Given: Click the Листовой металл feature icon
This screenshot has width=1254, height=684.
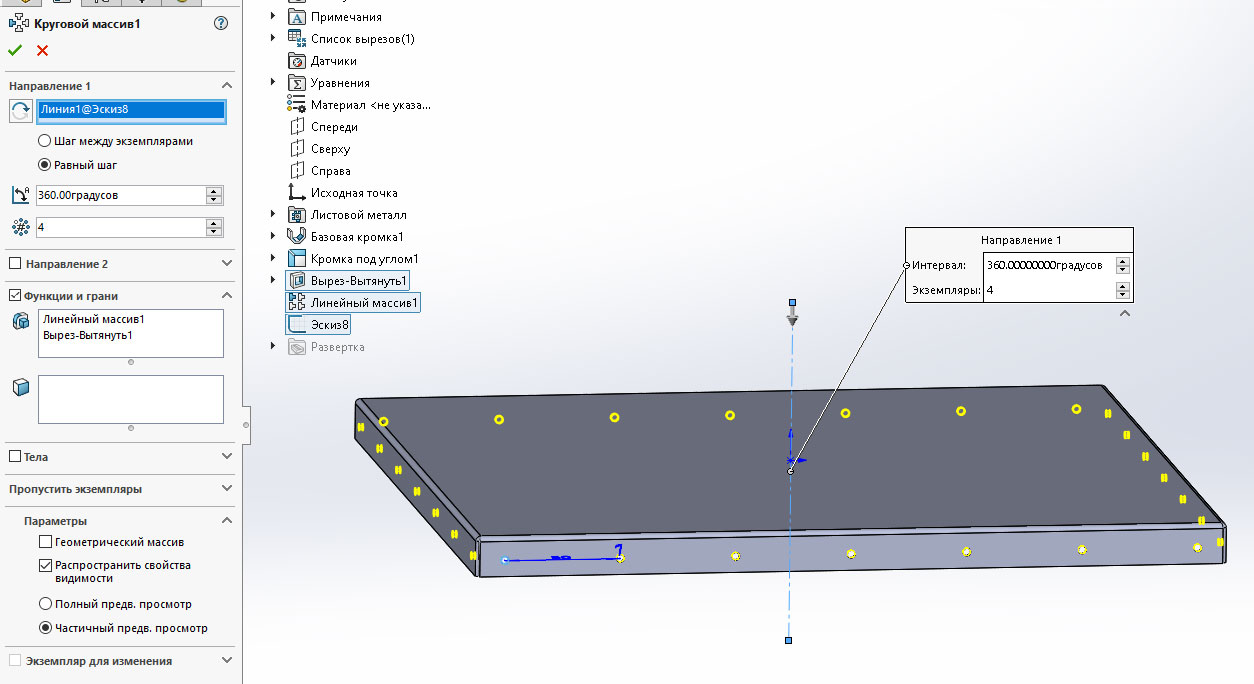Looking at the screenshot, I should (x=296, y=215).
